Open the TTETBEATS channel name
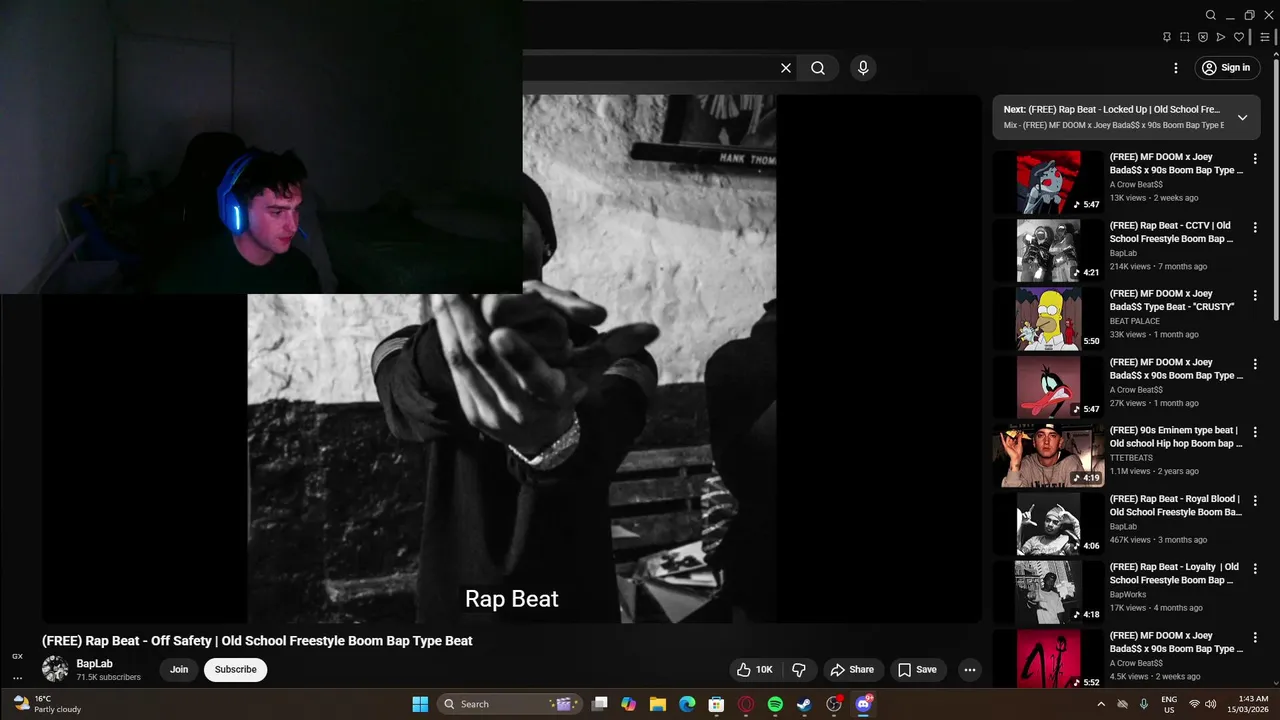The height and width of the screenshot is (720, 1280). pos(1131,458)
